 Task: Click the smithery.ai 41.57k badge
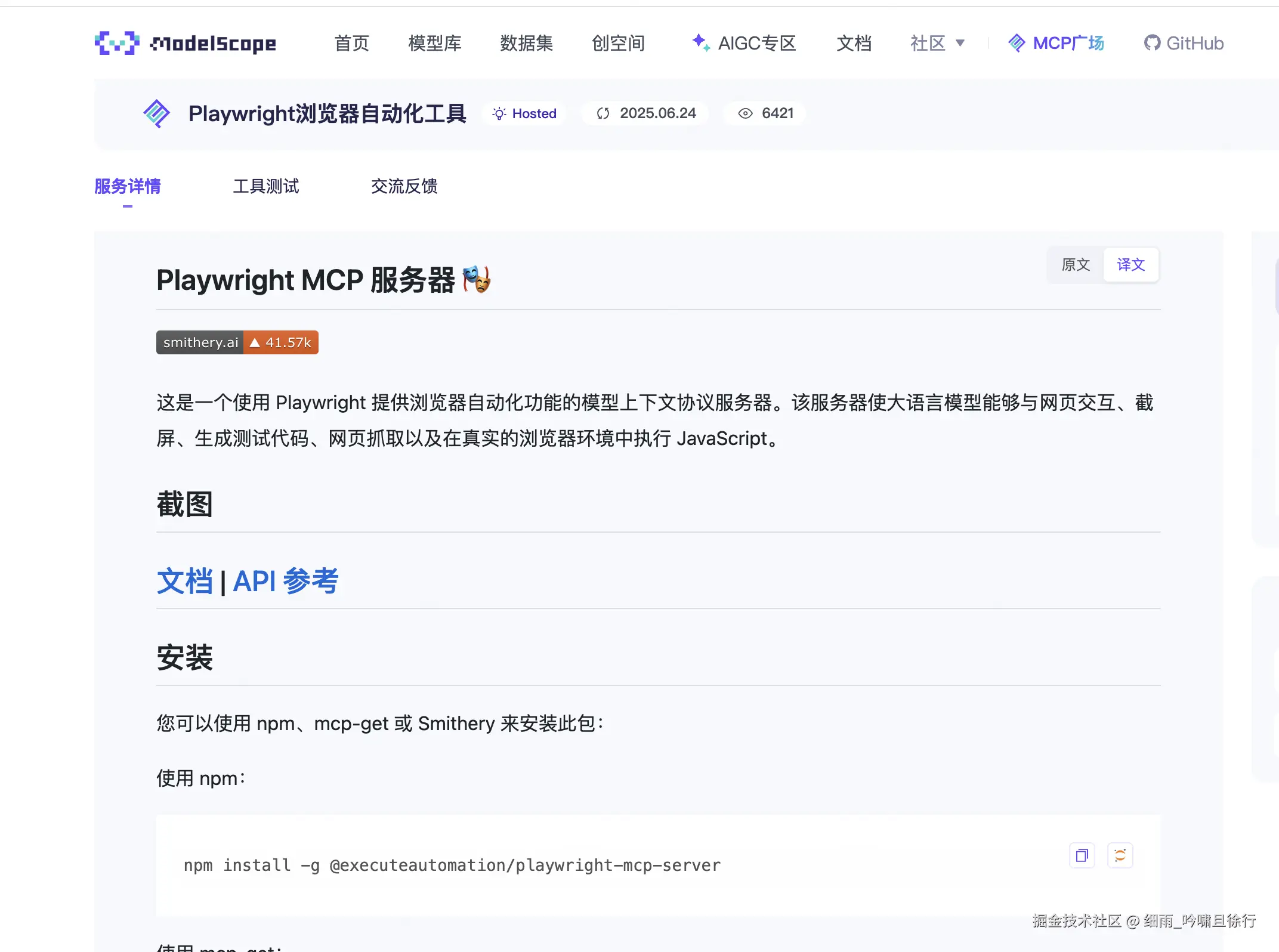[237, 342]
